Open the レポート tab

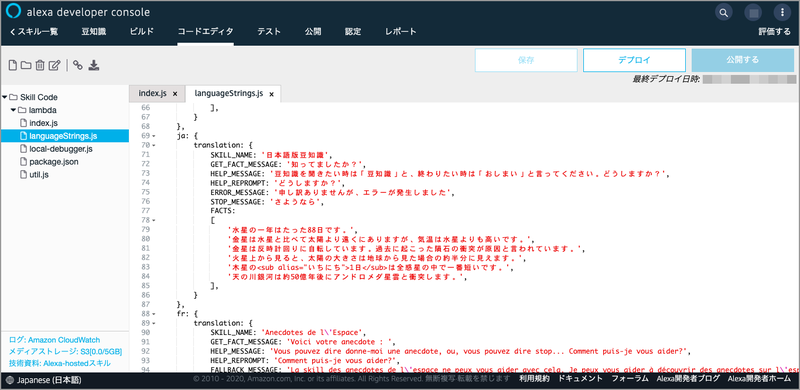point(401,32)
